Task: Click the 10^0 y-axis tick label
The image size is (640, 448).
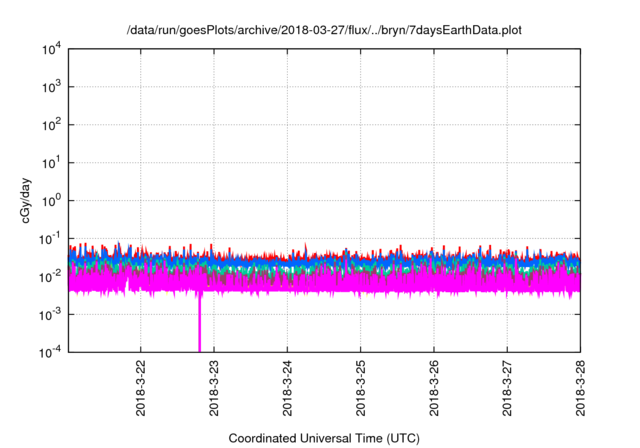Action: click(x=51, y=201)
